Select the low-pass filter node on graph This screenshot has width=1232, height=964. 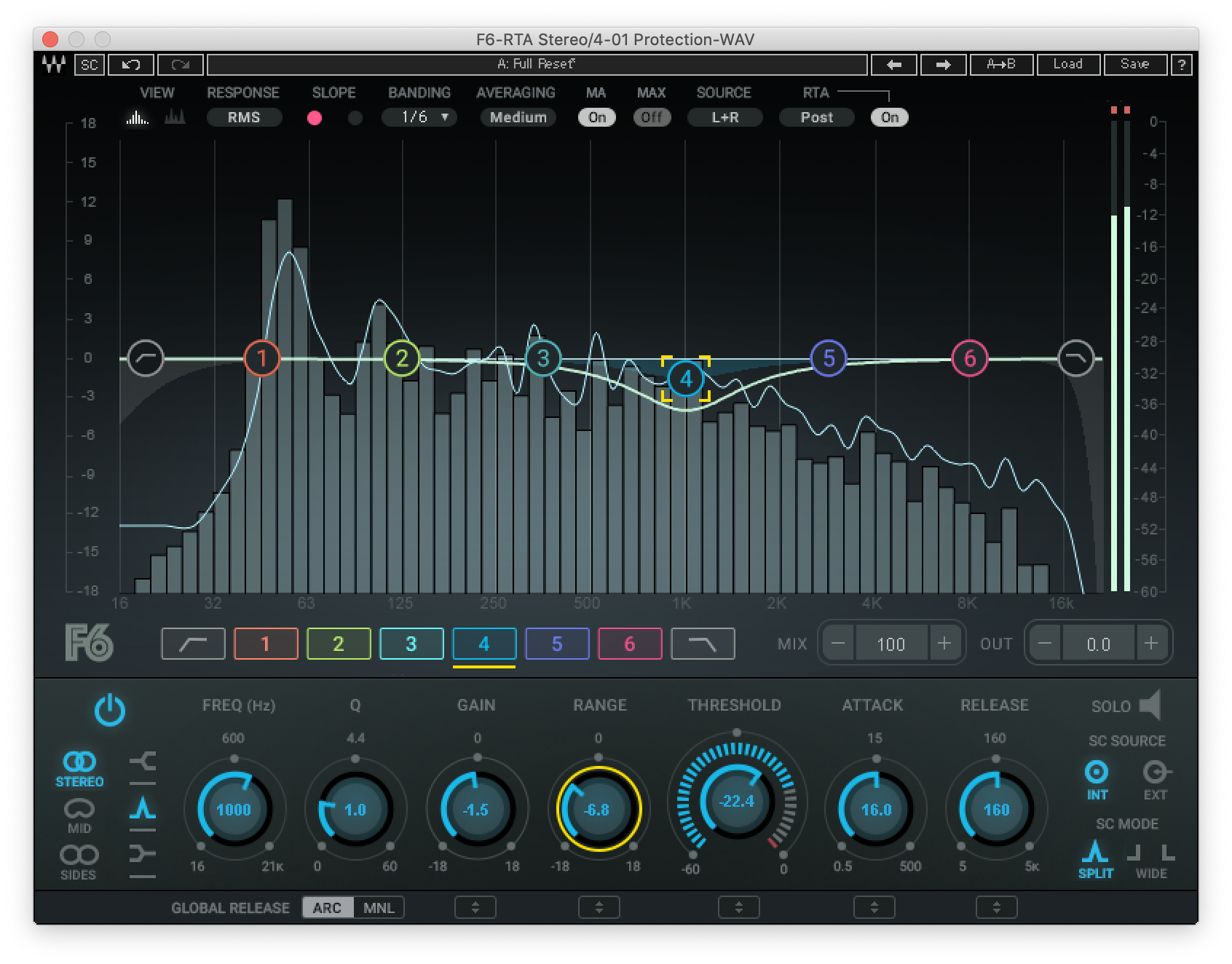pyautogui.click(x=1076, y=357)
